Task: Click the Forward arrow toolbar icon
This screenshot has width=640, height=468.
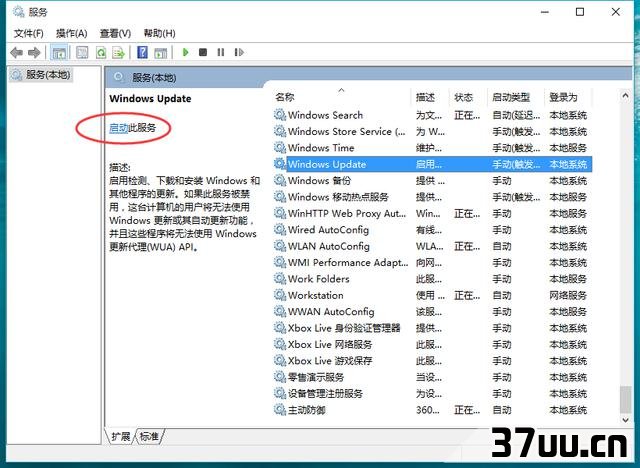Action: pyautogui.click(x=34, y=53)
